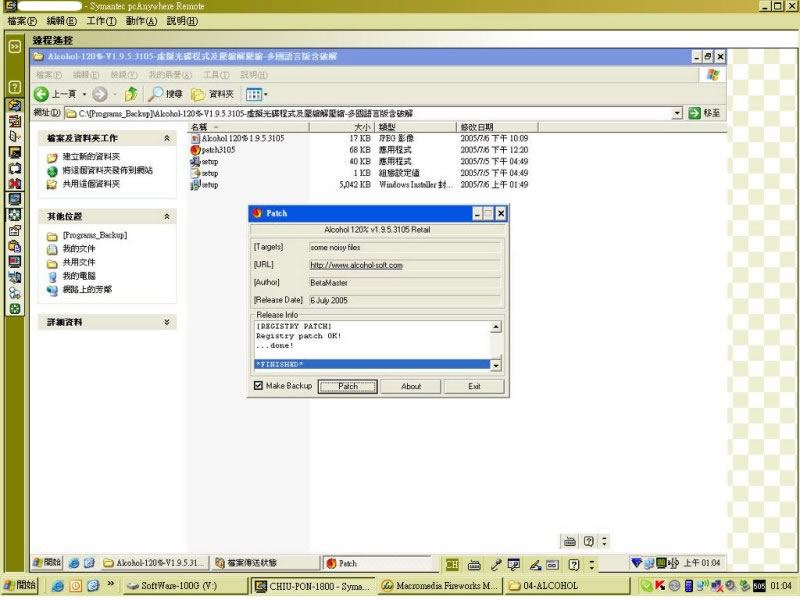The width and height of the screenshot is (800, 600).
Task: Expand the 詳細資料 panel
Action: (167, 322)
